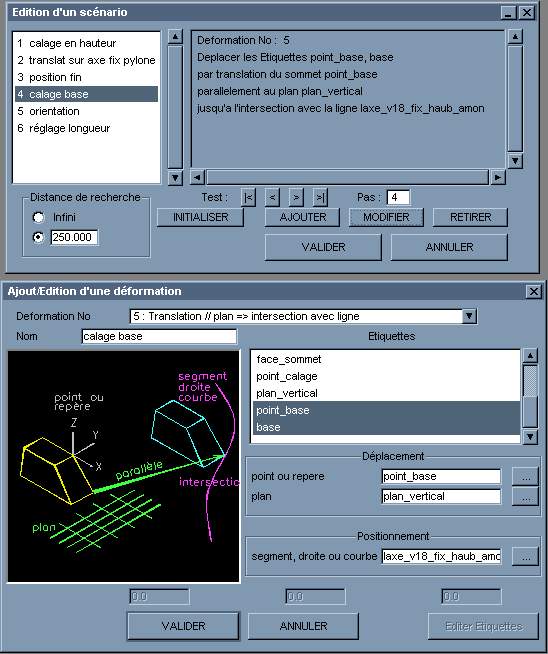Browse for the 'point ou repere' value

(x=525, y=477)
